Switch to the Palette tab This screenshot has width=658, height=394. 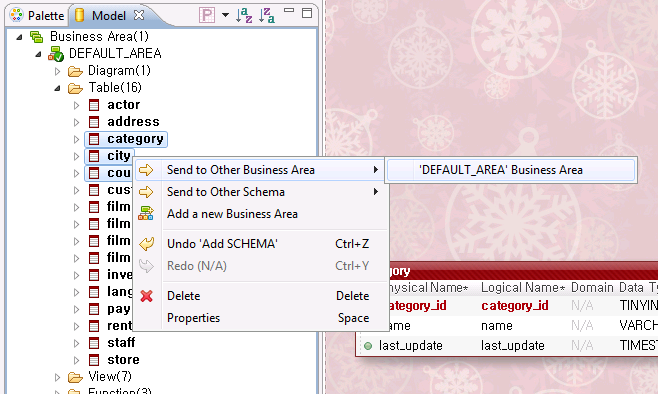point(37,16)
